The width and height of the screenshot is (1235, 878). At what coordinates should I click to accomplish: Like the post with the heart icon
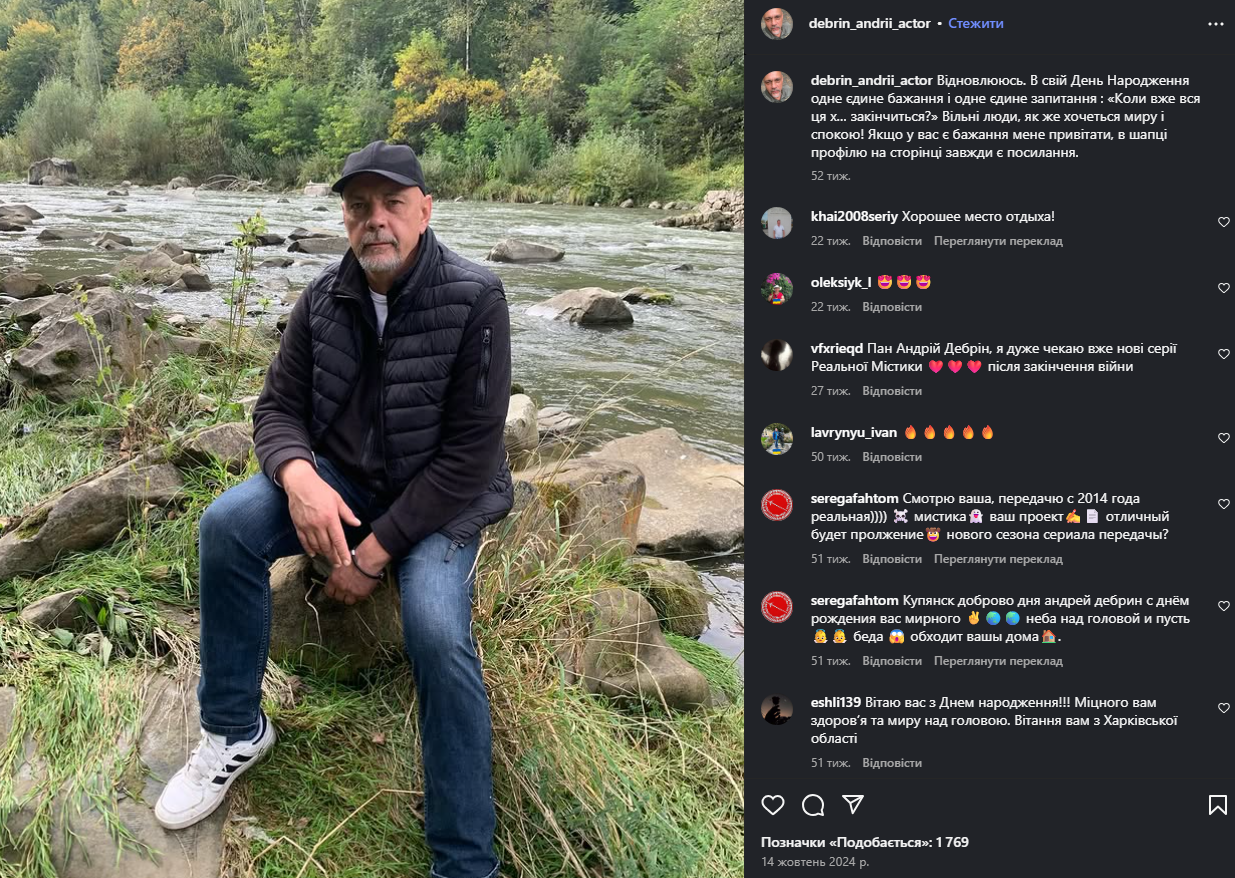[x=773, y=805]
